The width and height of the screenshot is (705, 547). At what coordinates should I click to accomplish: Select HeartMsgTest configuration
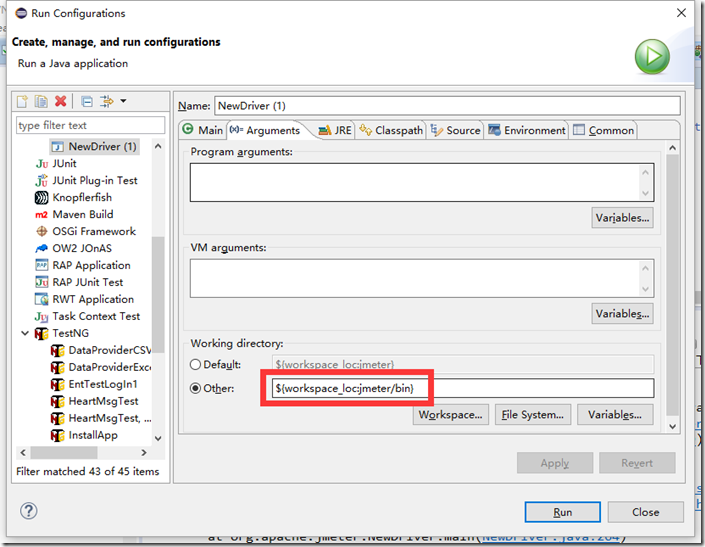click(x=103, y=401)
